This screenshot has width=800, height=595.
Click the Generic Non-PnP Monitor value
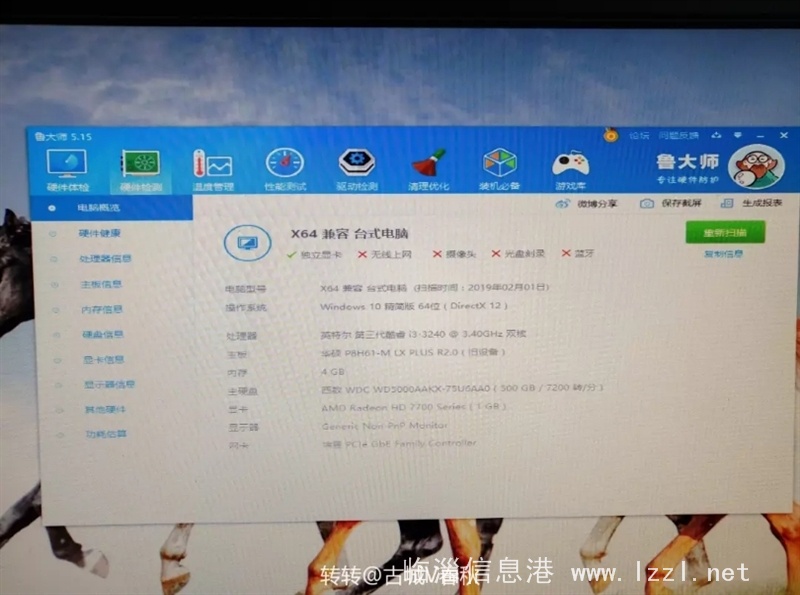[385, 425]
